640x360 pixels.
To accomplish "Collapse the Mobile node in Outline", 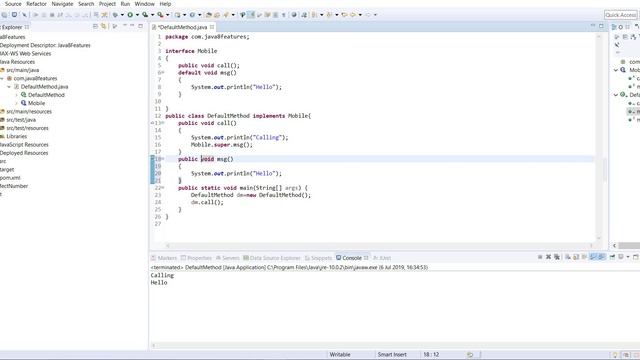I will coord(616,70).
